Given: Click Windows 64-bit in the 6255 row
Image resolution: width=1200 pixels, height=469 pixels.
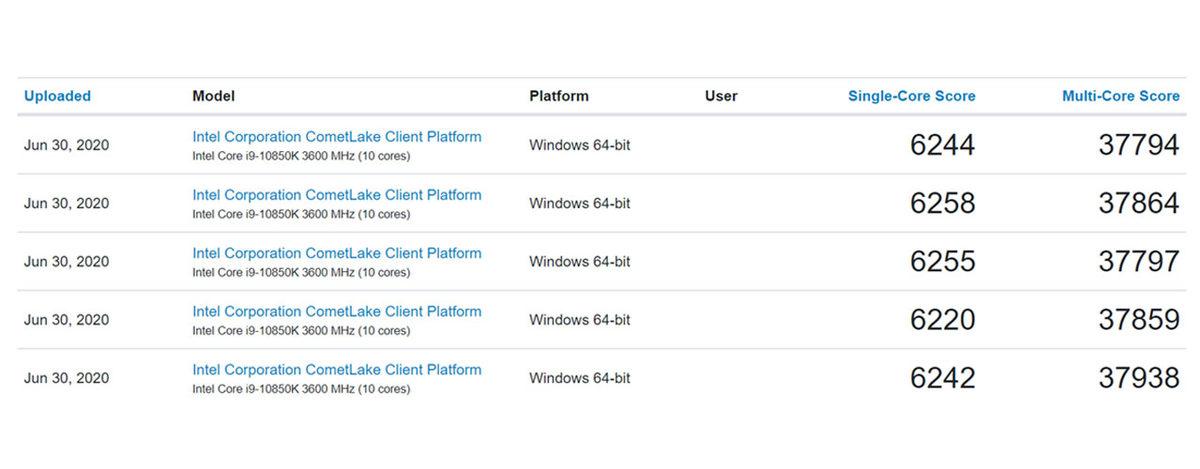Looking at the screenshot, I should click(x=580, y=262).
